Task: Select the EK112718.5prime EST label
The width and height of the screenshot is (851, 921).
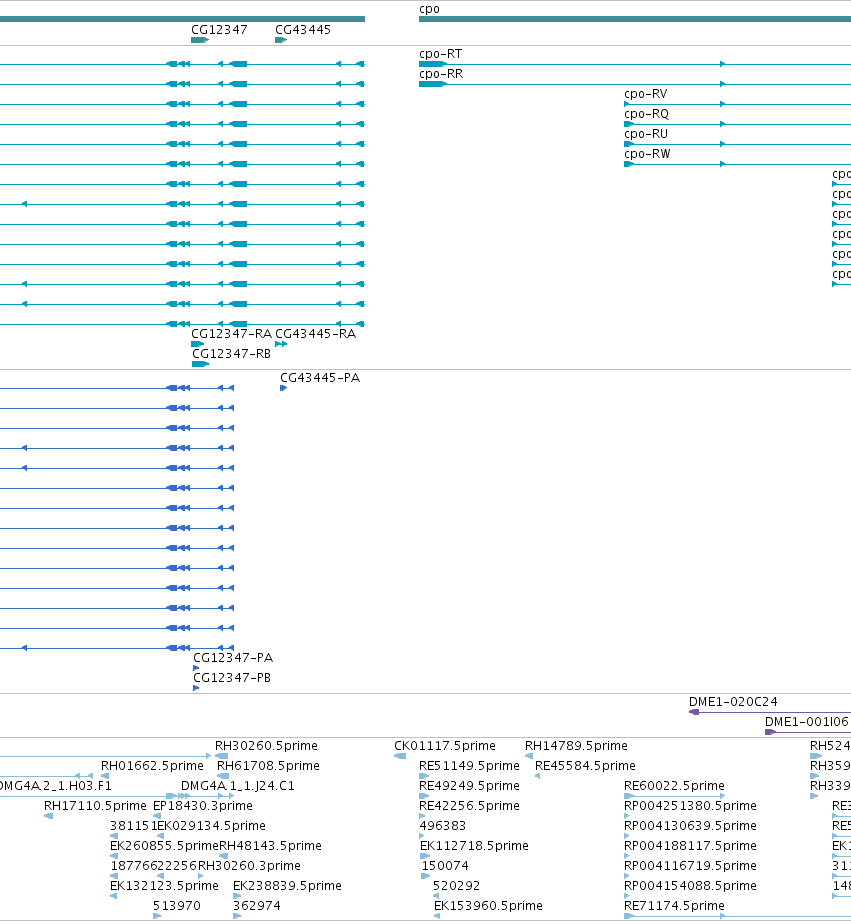Action: point(475,846)
